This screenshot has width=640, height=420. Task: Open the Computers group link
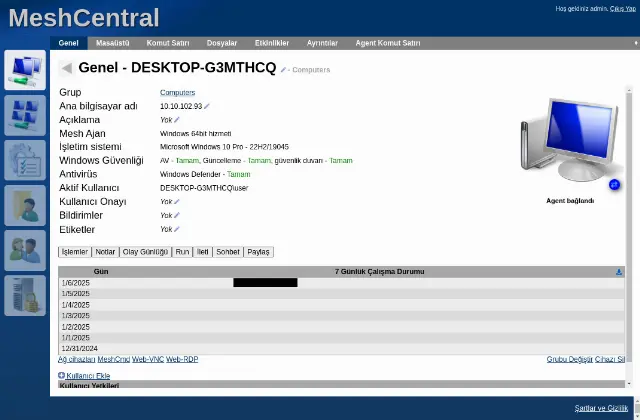178,93
